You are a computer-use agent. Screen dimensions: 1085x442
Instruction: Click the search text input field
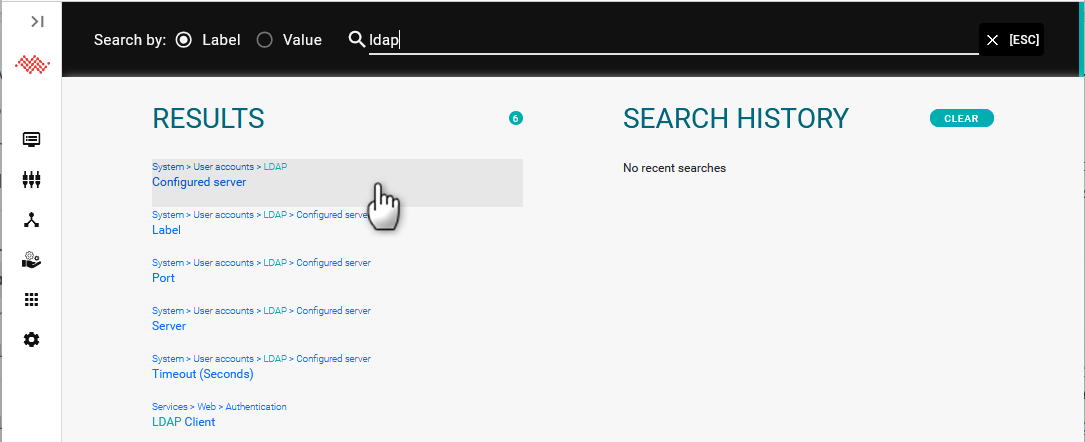[x=670, y=41]
